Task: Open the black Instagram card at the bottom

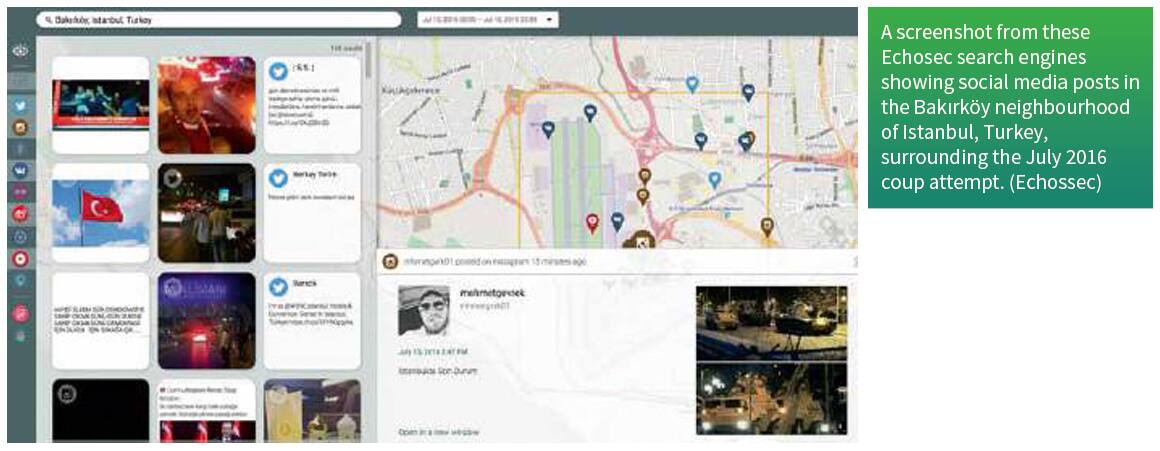Action: pyautogui.click(x=101, y=410)
